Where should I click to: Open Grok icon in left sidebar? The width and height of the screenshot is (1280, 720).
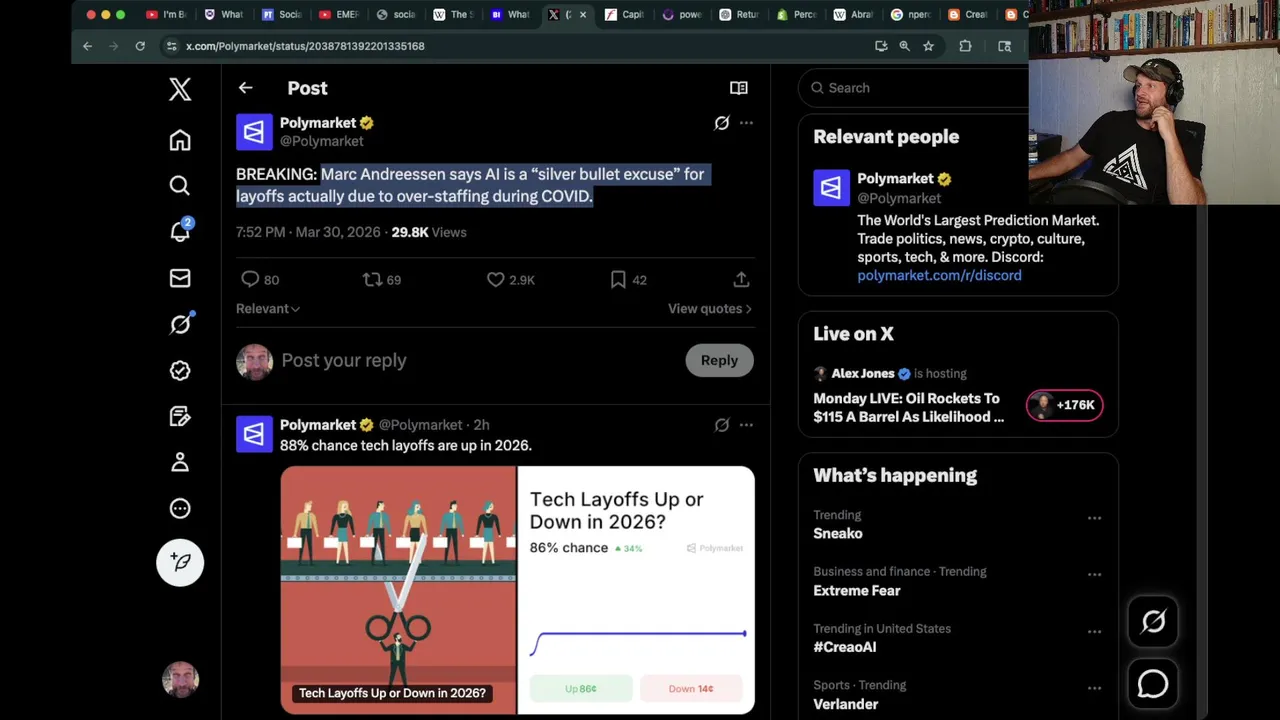click(180, 324)
